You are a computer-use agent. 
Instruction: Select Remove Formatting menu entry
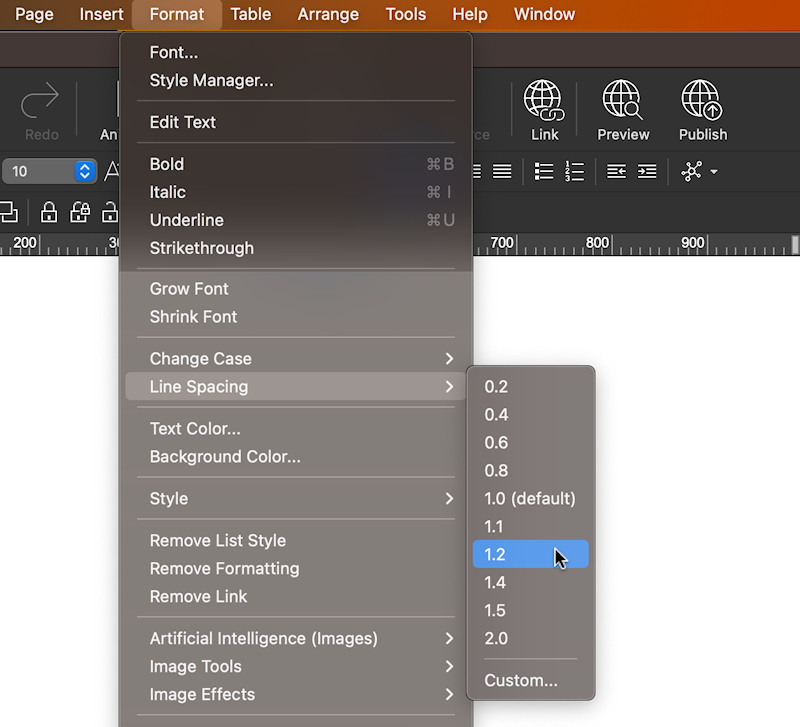pos(224,569)
